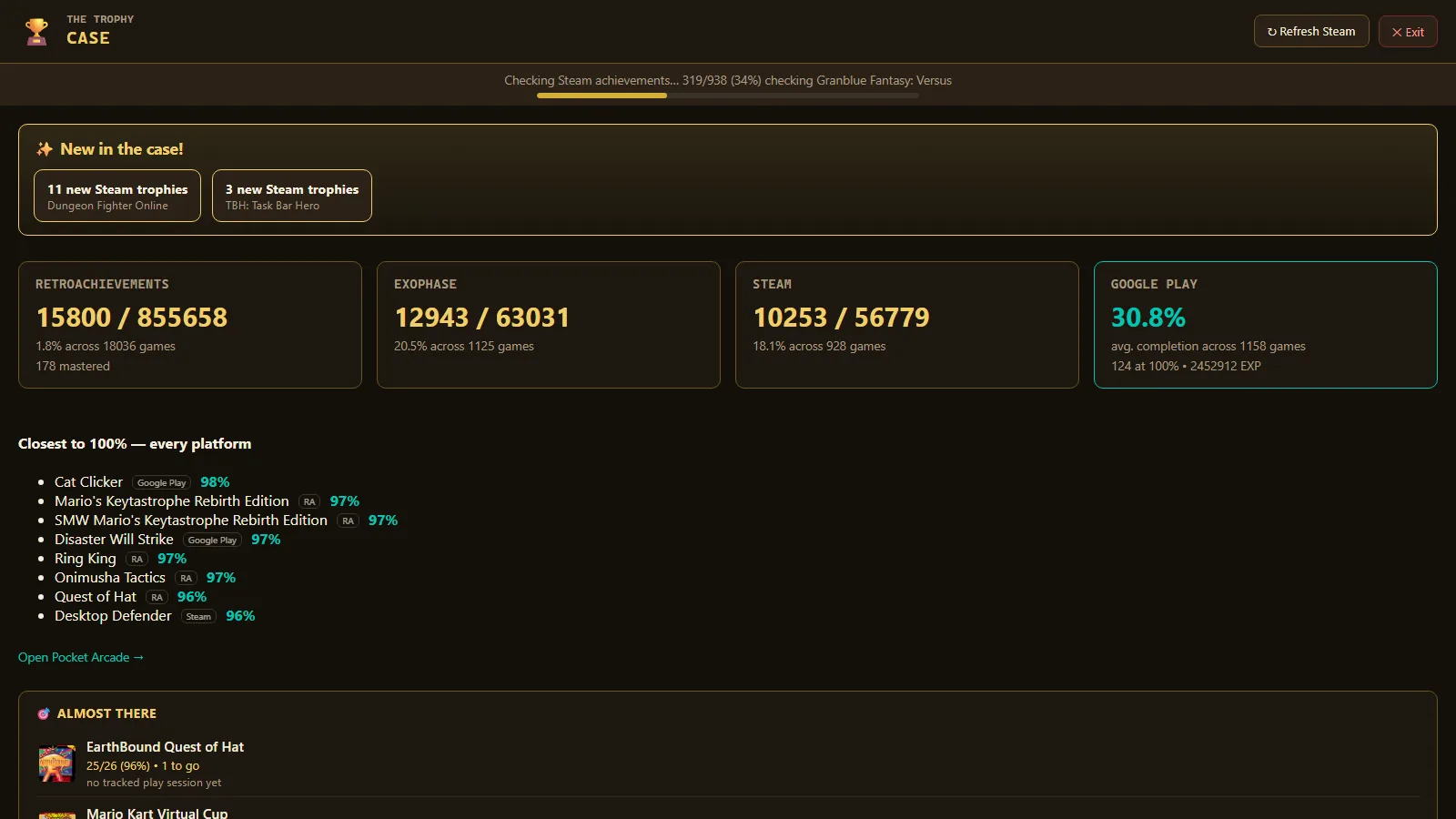Select the Exophase stats card
1456x819 pixels.
[549, 325]
